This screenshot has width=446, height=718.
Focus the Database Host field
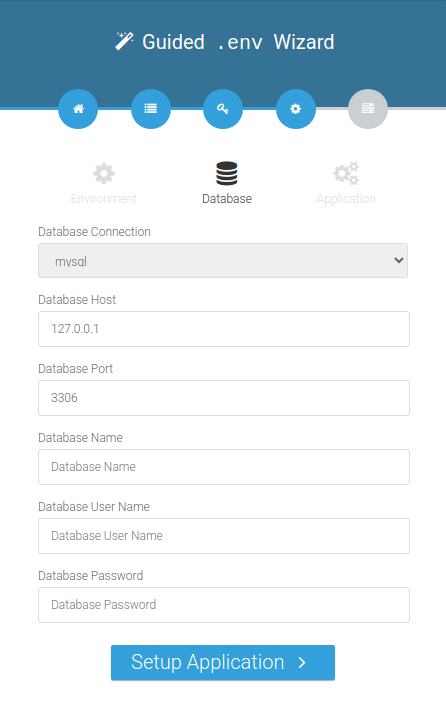coord(224,329)
